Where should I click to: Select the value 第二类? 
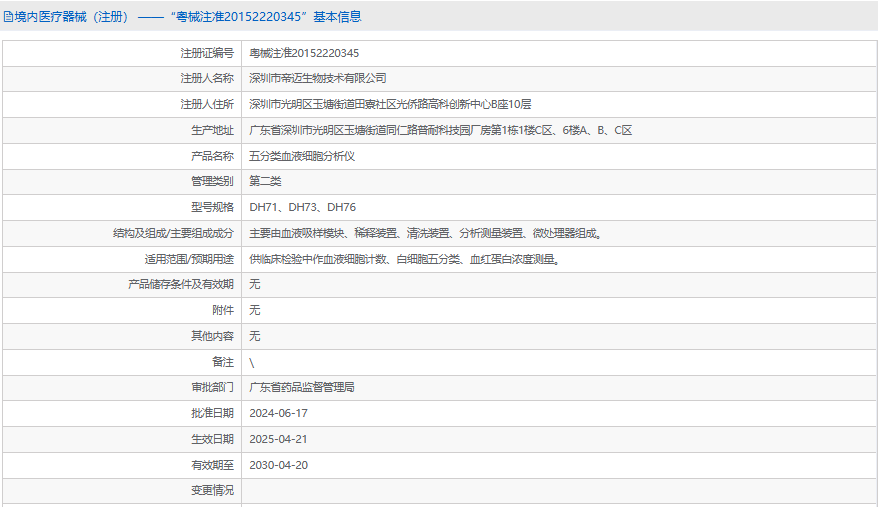(265, 182)
